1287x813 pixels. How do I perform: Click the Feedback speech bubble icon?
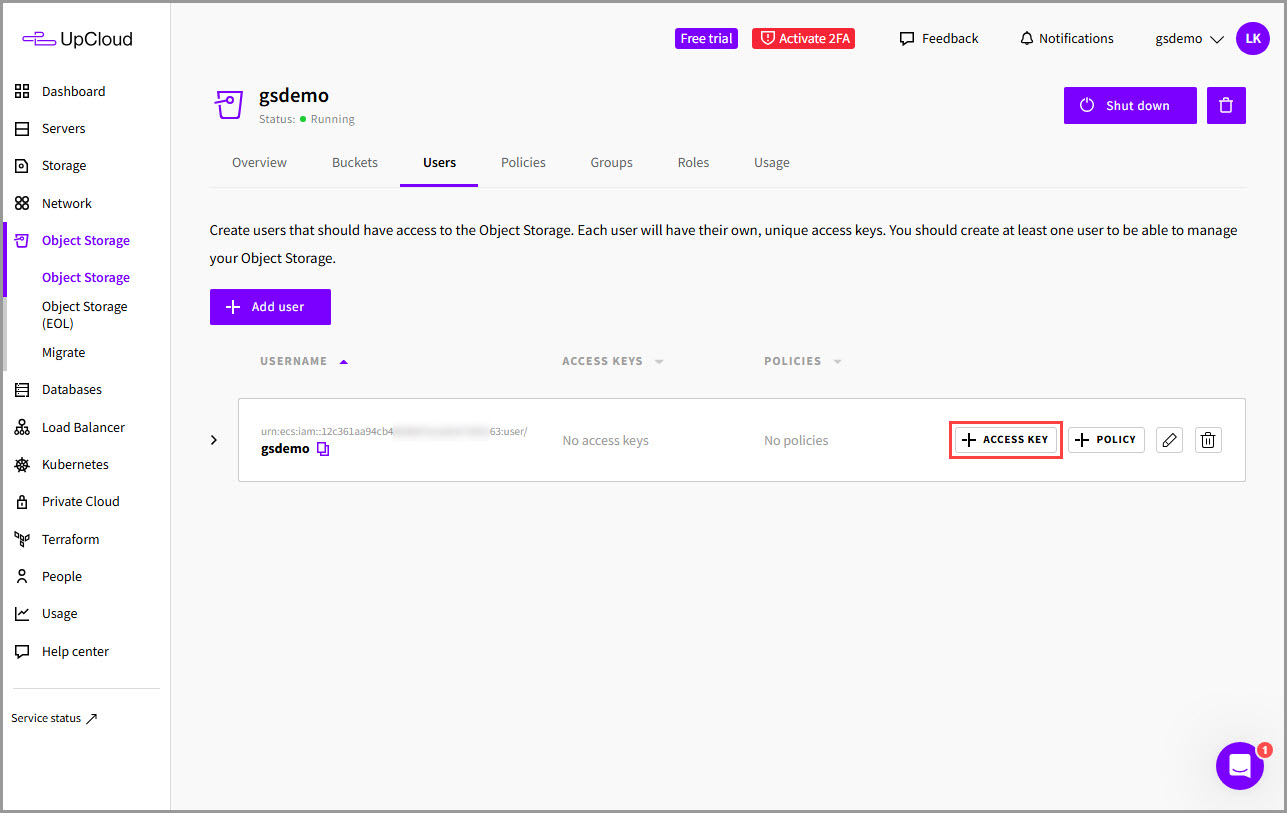coord(907,39)
